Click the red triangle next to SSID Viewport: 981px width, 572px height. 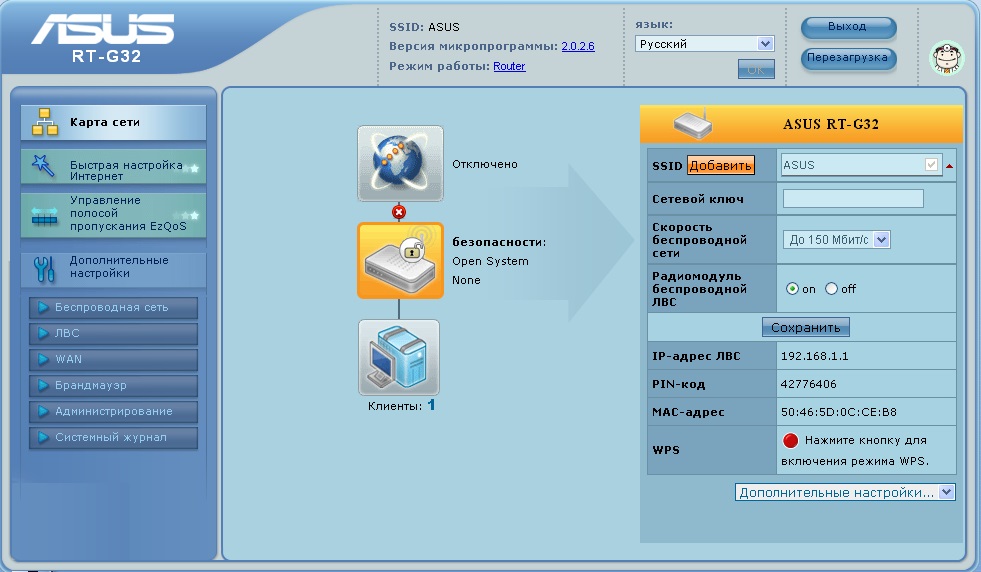click(x=950, y=166)
